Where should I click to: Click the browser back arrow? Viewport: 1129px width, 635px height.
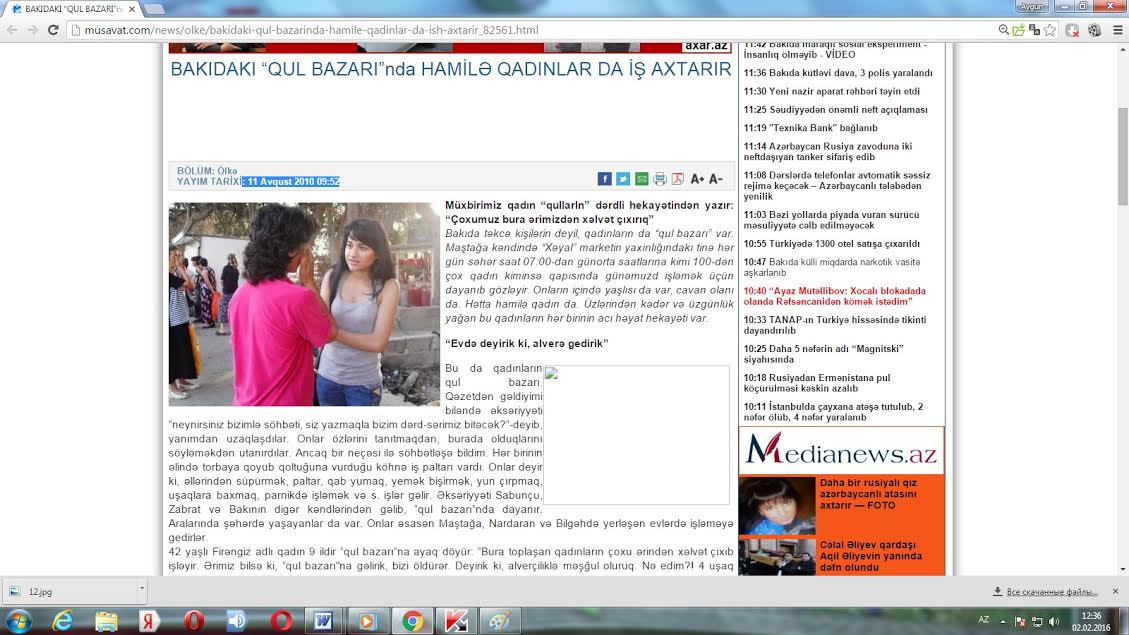click(12, 30)
